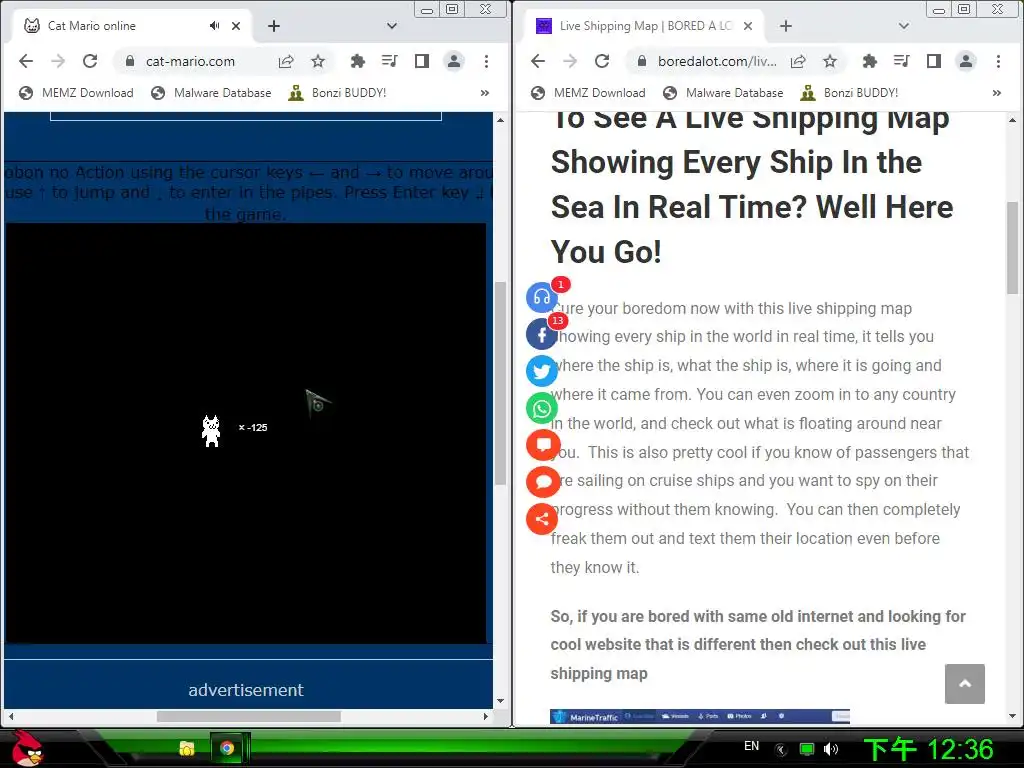This screenshot has height=768, width=1024.
Task: Close the Live Shipping Map tab
Action: pos(748,26)
